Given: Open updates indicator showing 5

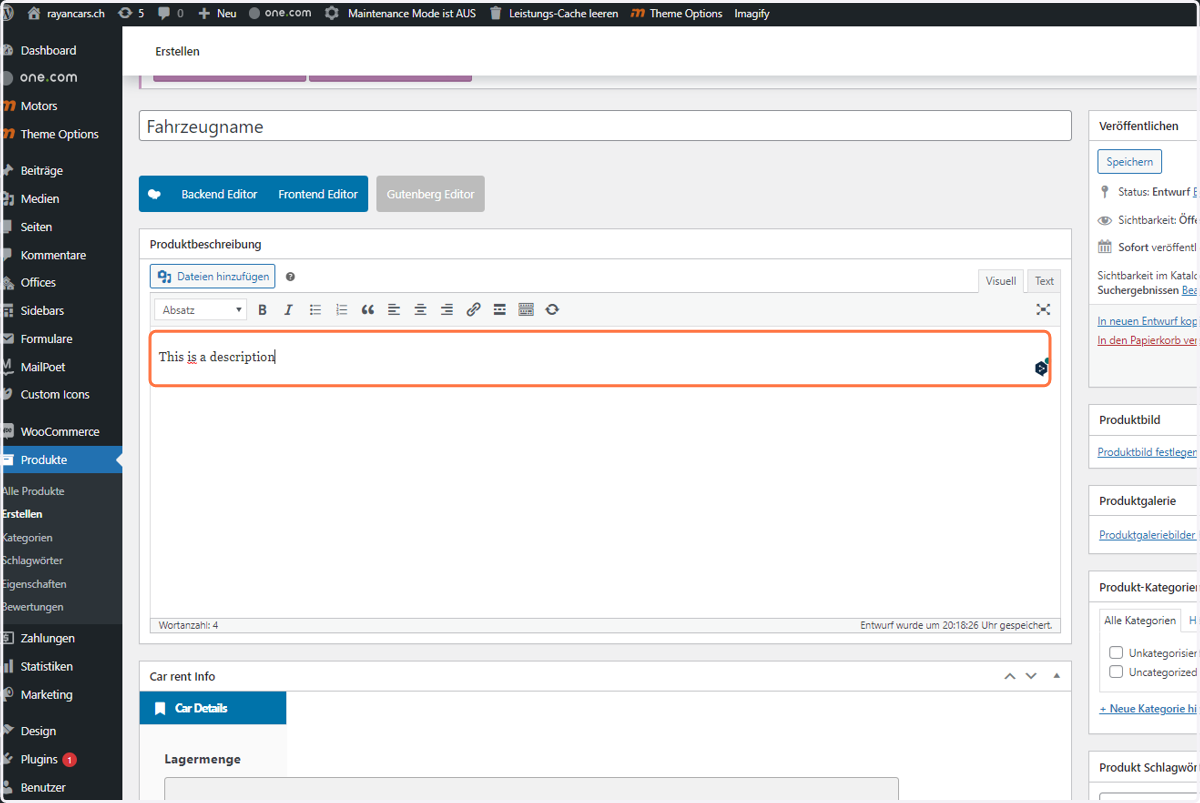Looking at the screenshot, I should coord(130,13).
